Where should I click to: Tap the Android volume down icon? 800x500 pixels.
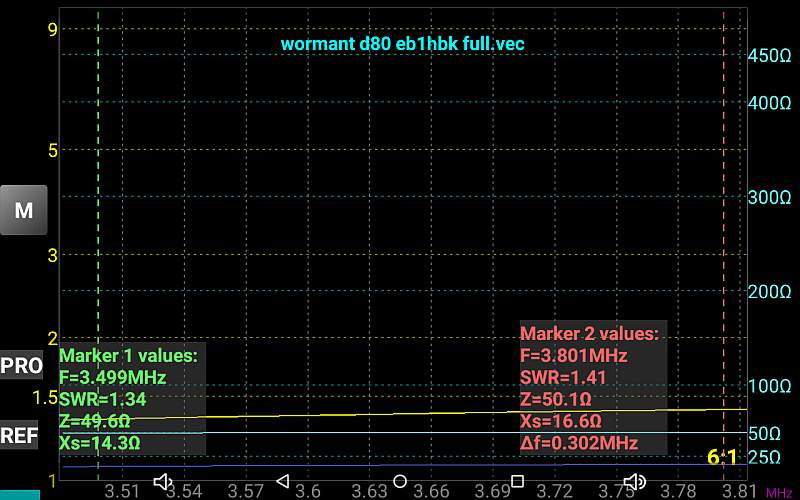[x=163, y=482]
